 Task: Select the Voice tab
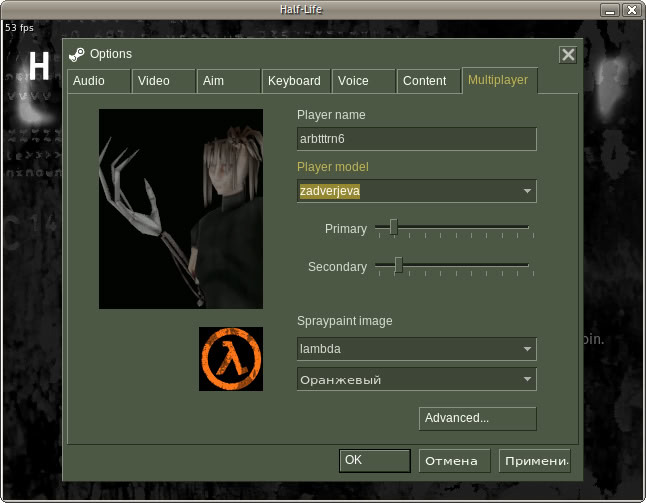pyautogui.click(x=362, y=81)
